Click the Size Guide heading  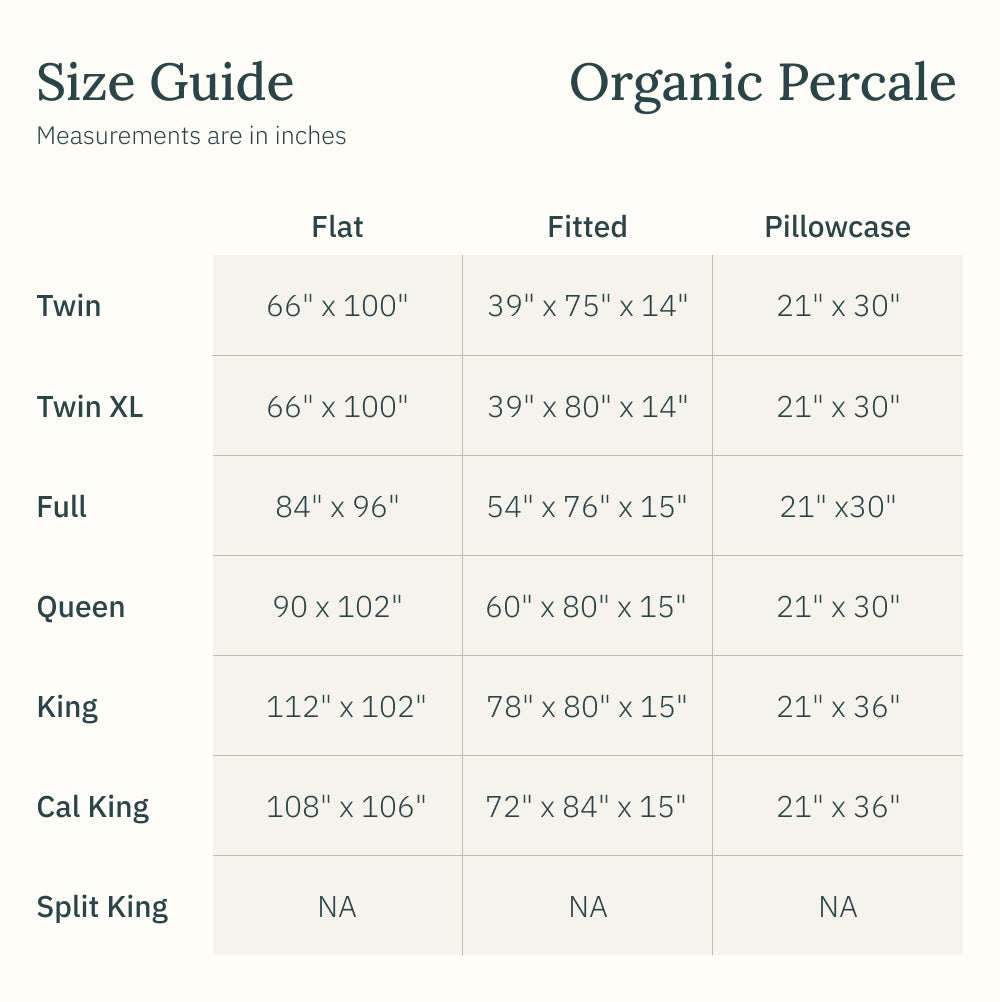[165, 83]
